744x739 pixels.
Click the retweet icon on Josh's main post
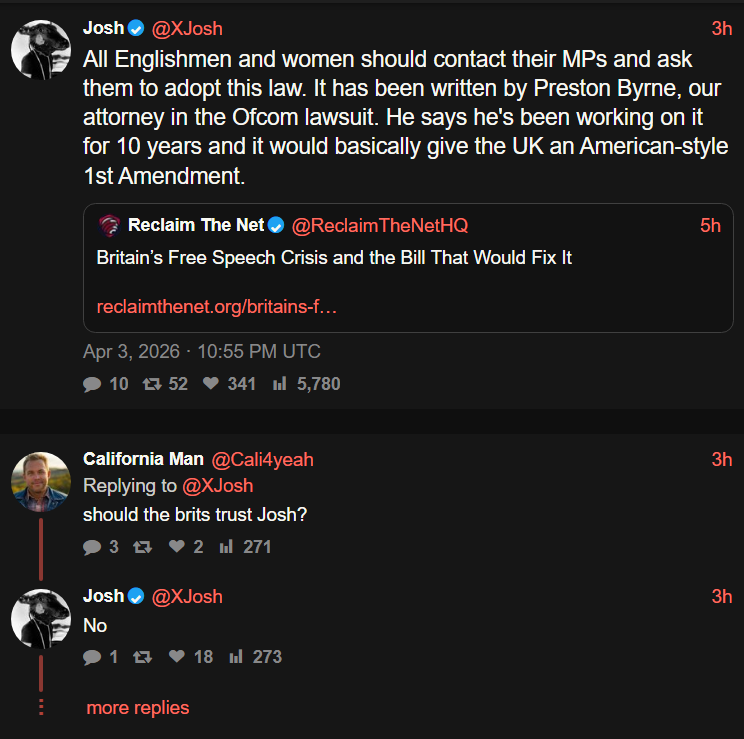click(151, 383)
